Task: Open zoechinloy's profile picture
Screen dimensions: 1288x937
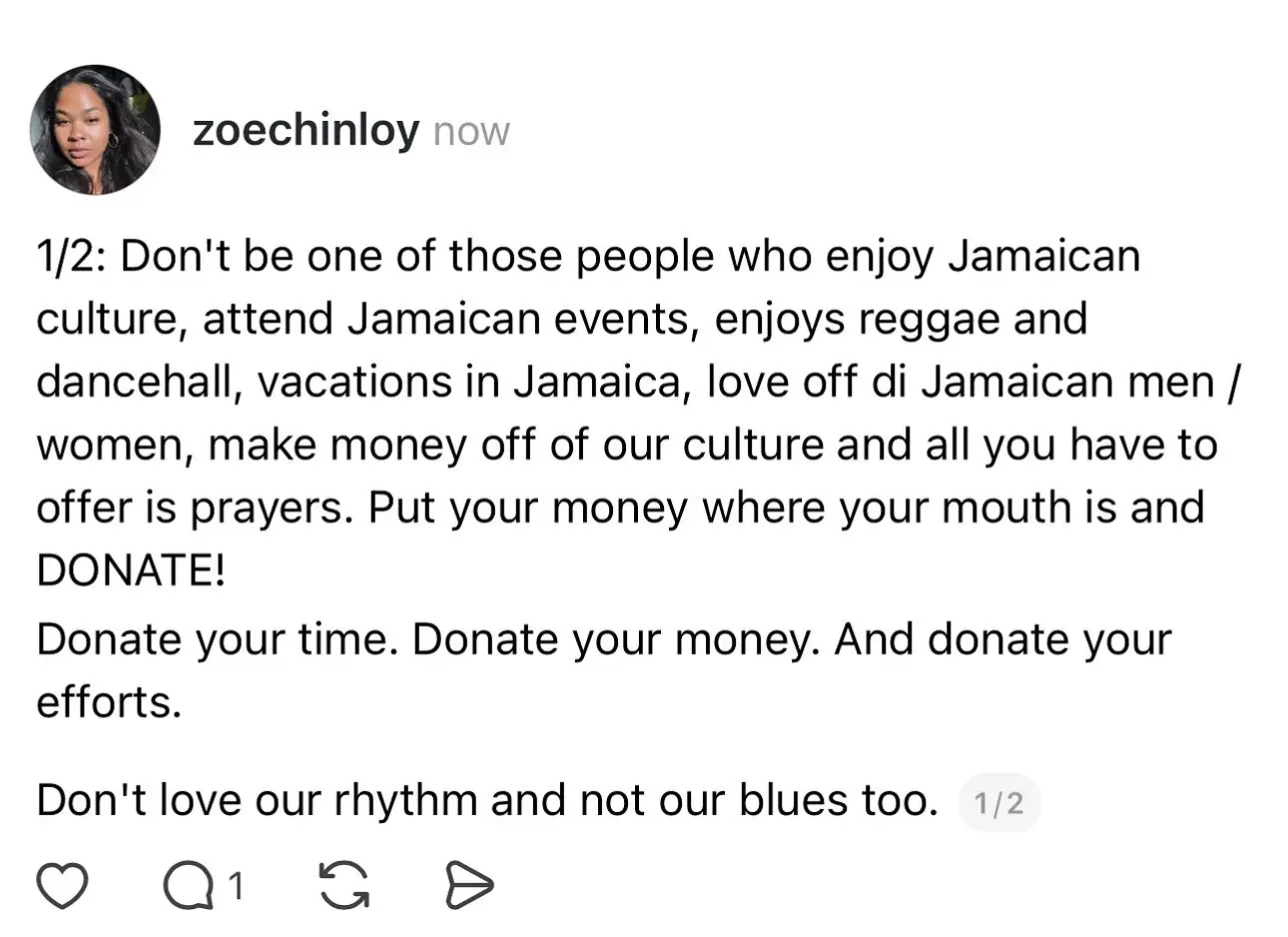Action: point(95,129)
